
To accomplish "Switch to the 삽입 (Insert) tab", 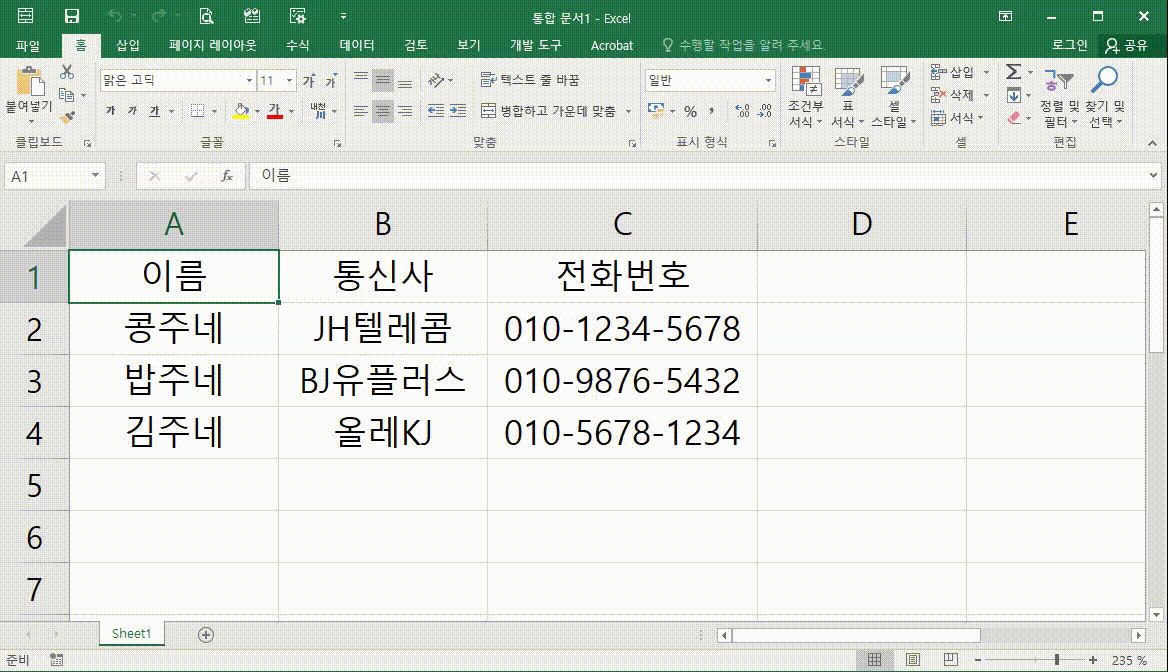I will coord(128,45).
